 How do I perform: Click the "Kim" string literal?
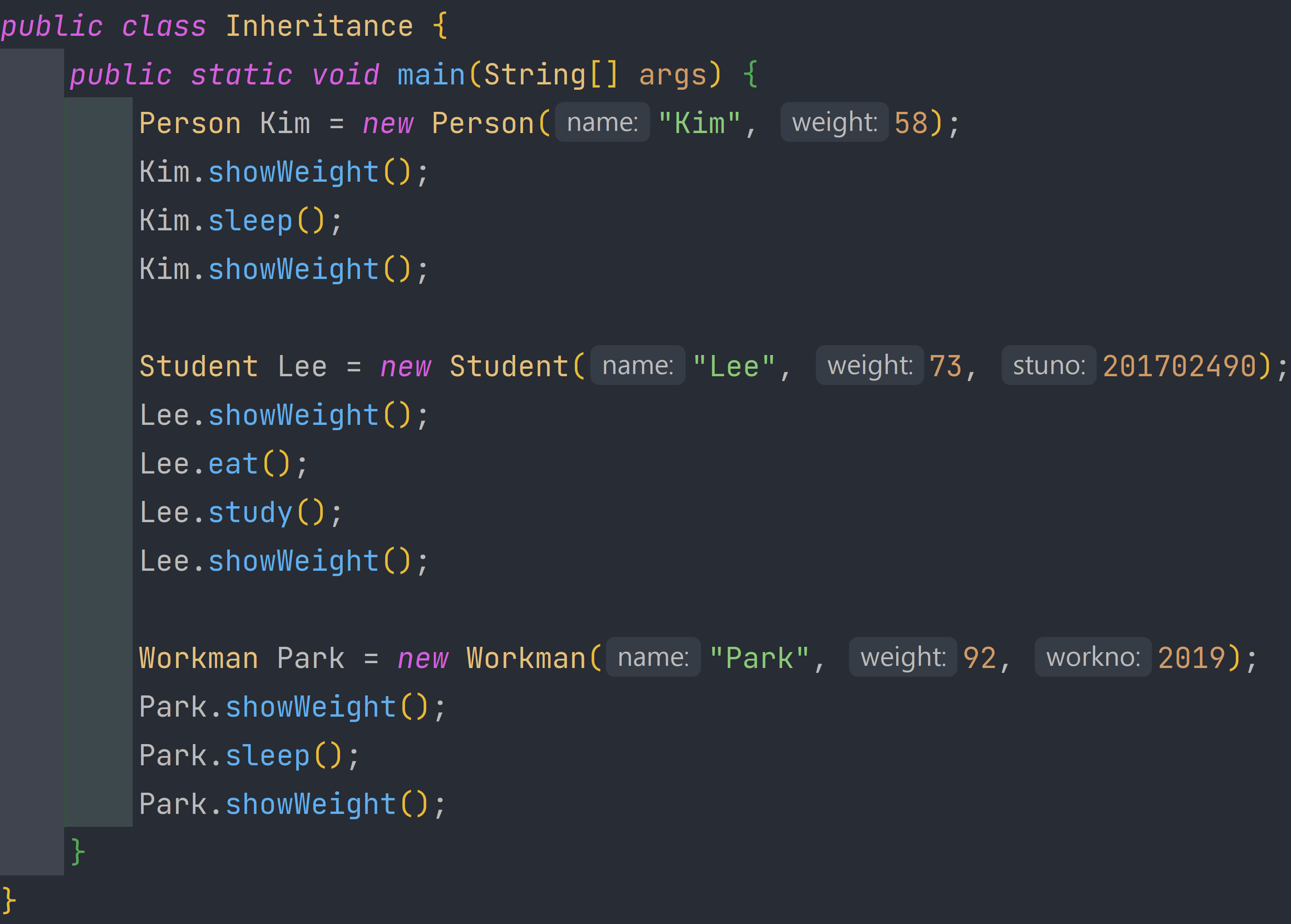(699, 123)
